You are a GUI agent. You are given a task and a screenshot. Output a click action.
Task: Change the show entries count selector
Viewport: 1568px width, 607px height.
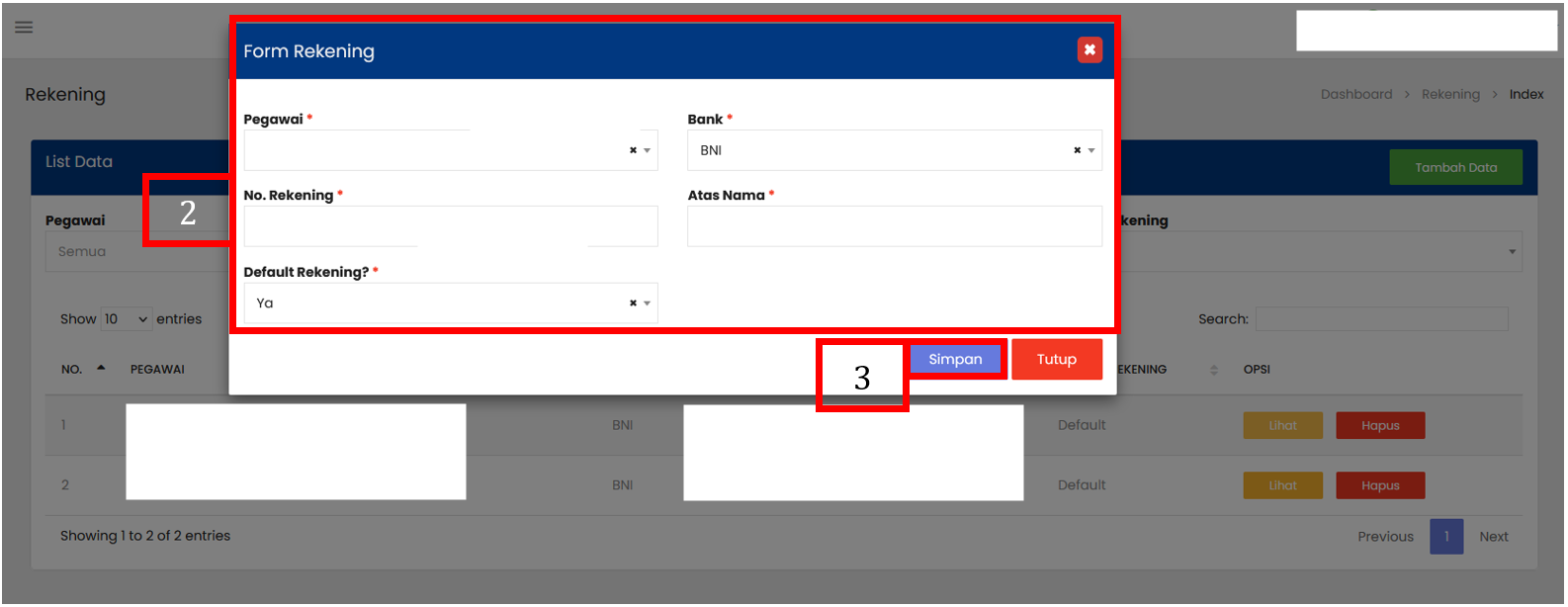126,319
